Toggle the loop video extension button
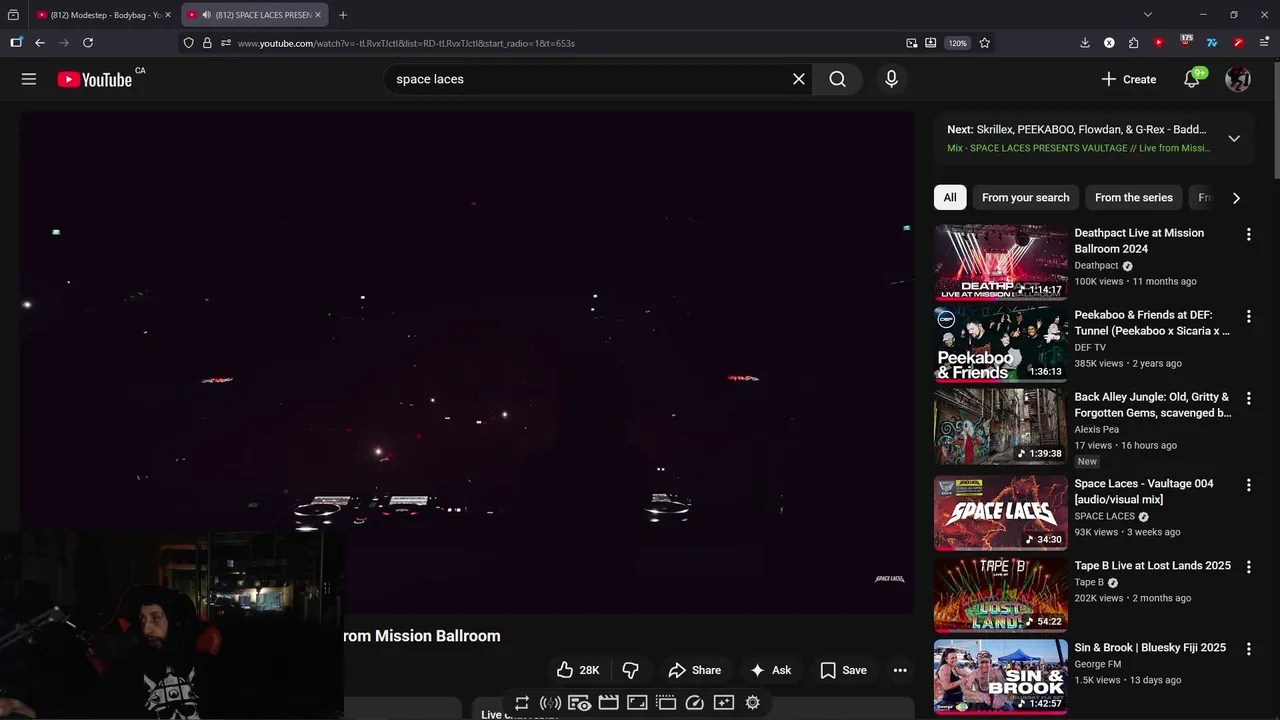1280x720 pixels. click(x=522, y=703)
